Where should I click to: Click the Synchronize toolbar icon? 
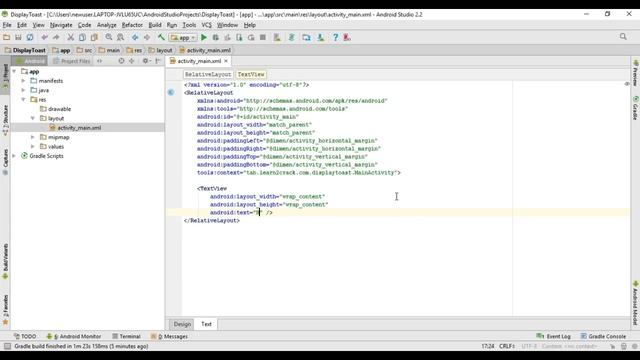[x=30, y=37]
